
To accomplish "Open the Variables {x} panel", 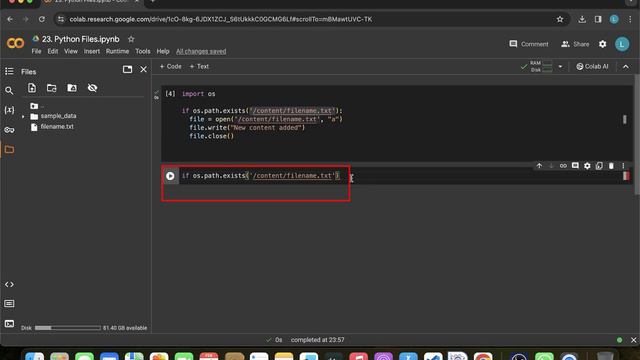I will pos(9,110).
